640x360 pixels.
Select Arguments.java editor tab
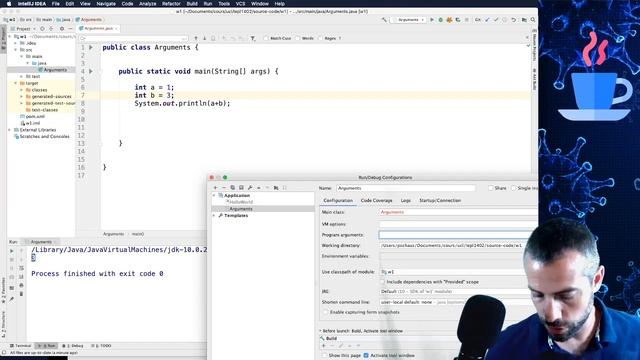click(98, 29)
